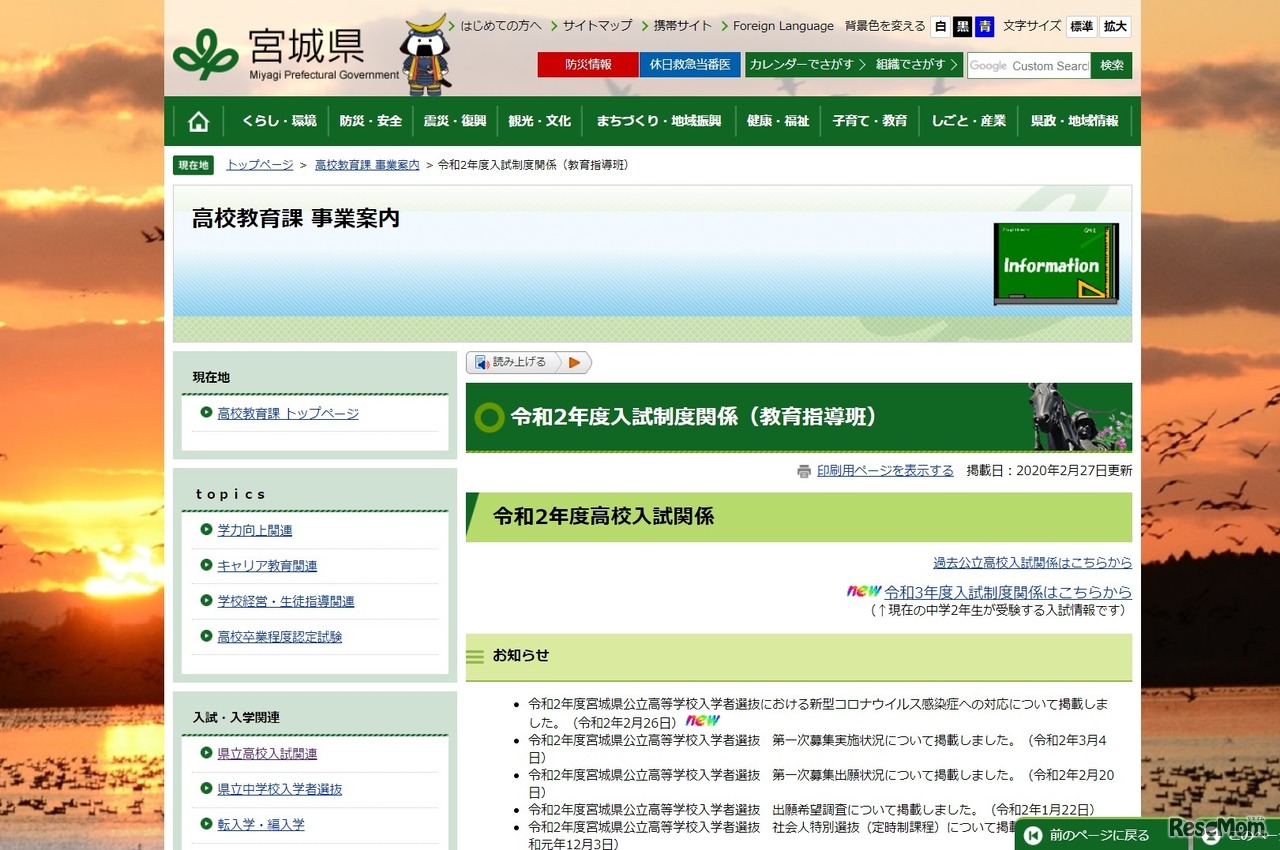
Task: Open the Foreign Language options
Action: (783, 25)
